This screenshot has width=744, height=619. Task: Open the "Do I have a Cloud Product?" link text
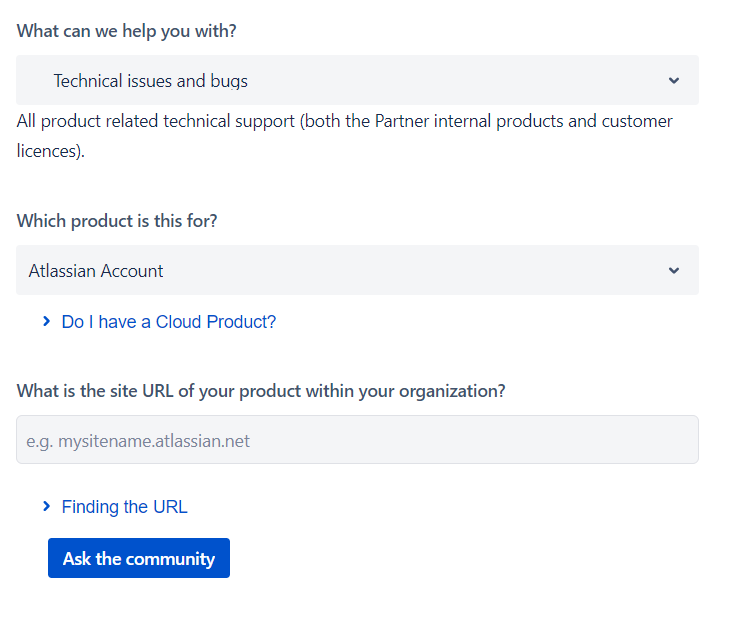(x=169, y=322)
